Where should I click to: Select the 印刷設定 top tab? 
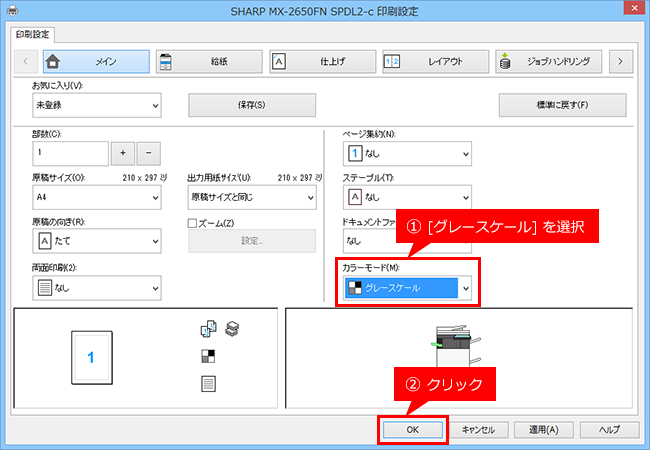click(32, 34)
